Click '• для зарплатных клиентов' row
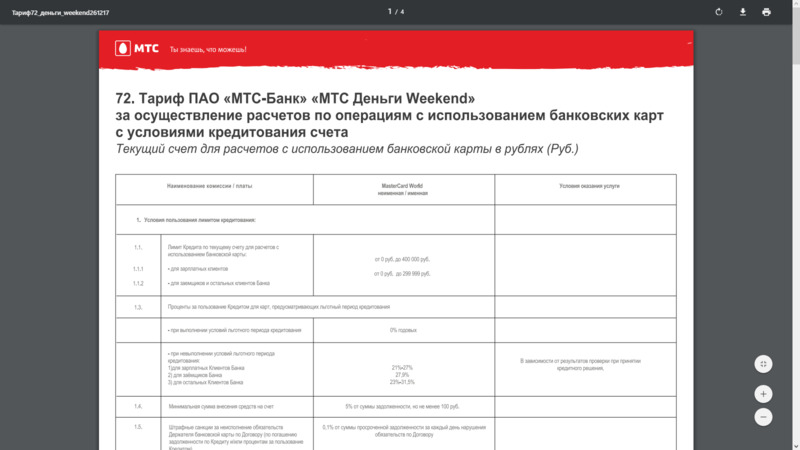Viewport: 800px width, 450px height. tap(198, 269)
